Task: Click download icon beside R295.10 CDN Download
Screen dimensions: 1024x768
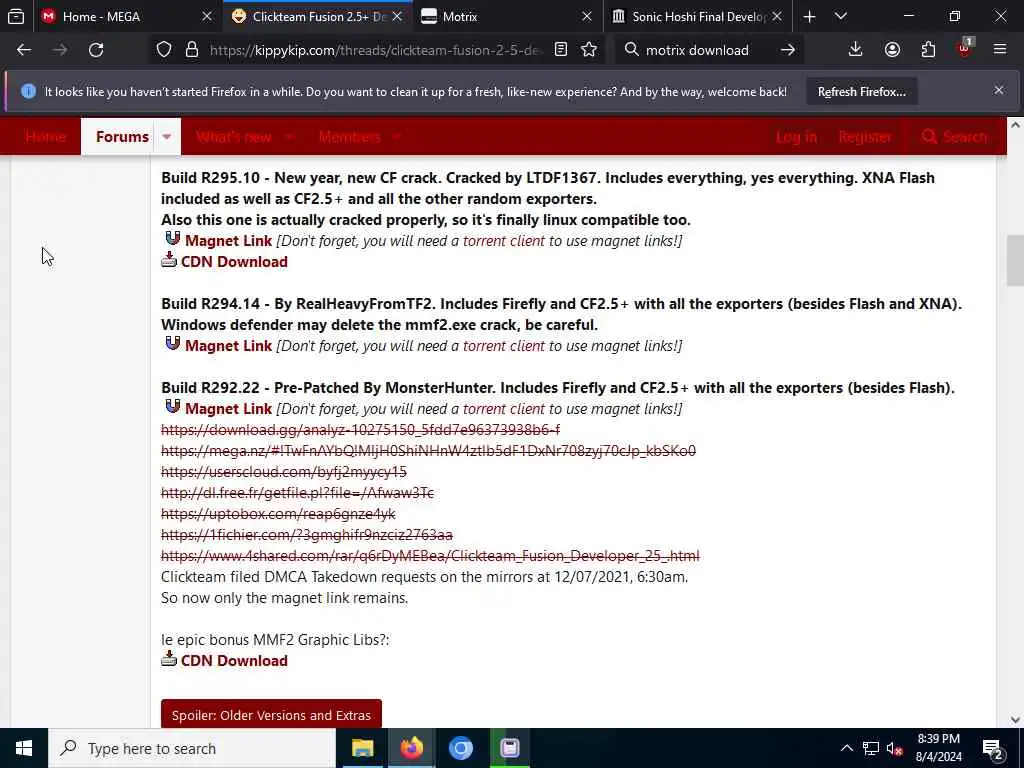Action: click(169, 260)
